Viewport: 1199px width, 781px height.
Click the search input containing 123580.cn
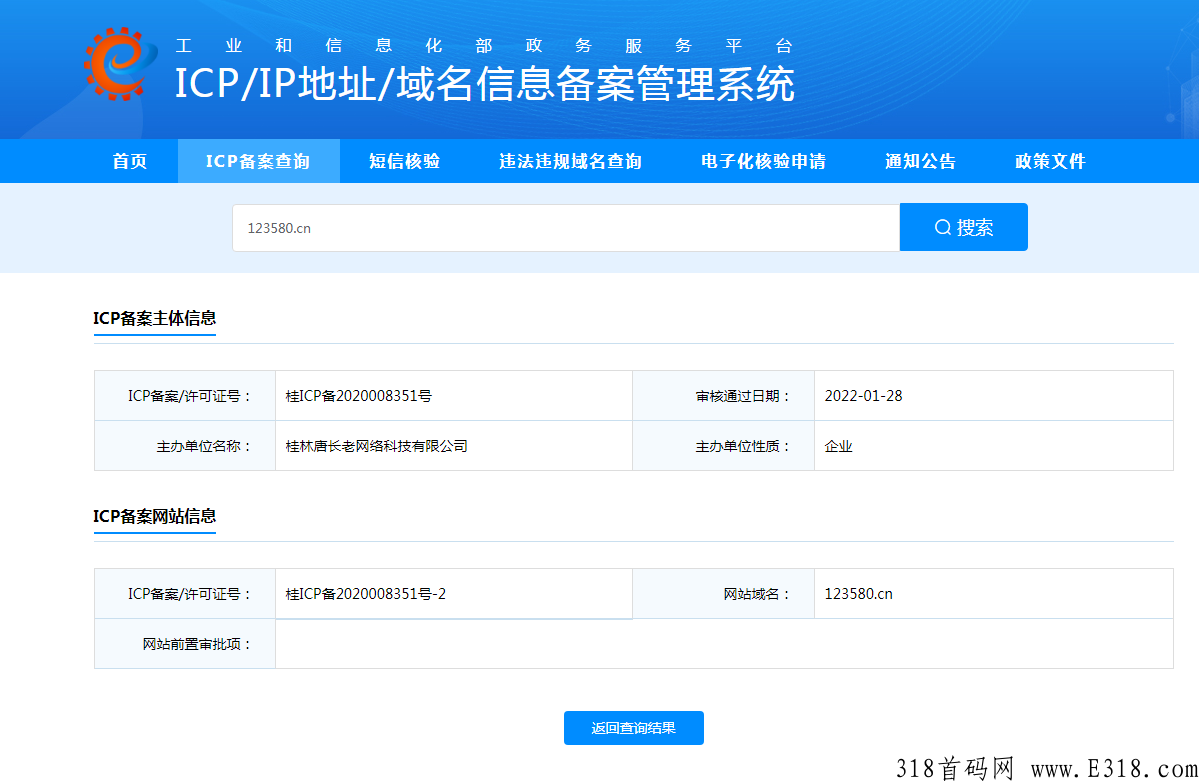pos(566,228)
